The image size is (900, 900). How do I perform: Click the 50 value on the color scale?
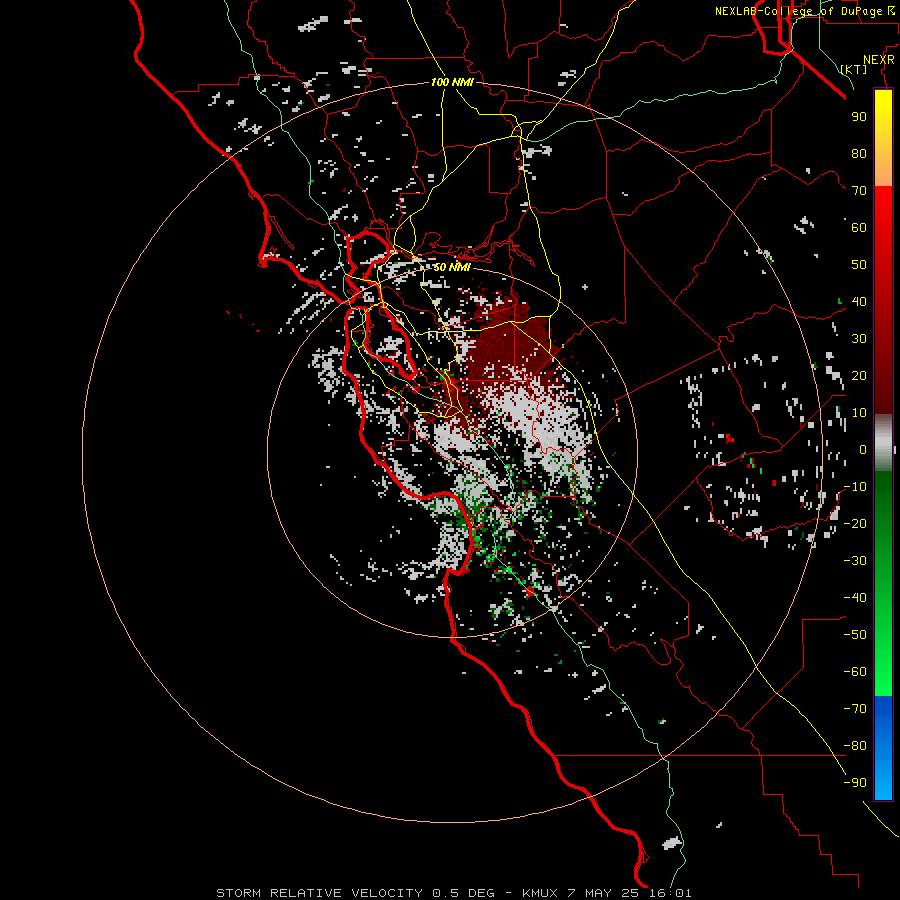pyautogui.click(x=859, y=265)
